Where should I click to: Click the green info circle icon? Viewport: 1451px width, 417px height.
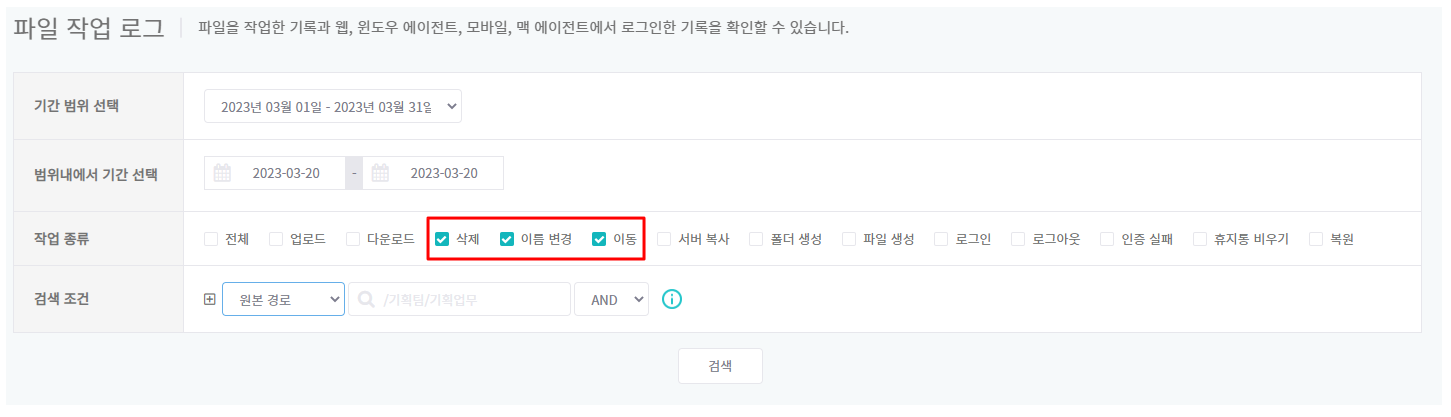[672, 299]
